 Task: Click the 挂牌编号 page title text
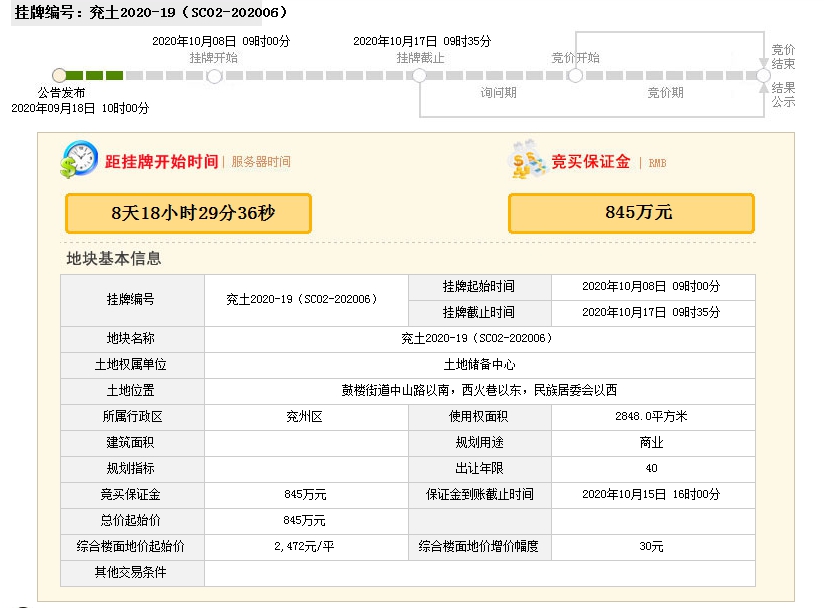point(150,13)
